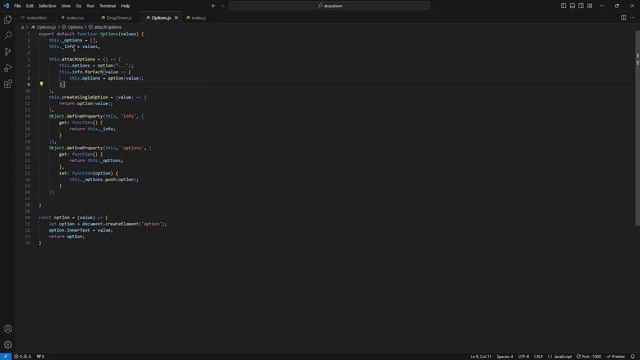Screen dimensions: 640x360
Task: Change encoding via UTF-8
Action: (x=523, y=356)
